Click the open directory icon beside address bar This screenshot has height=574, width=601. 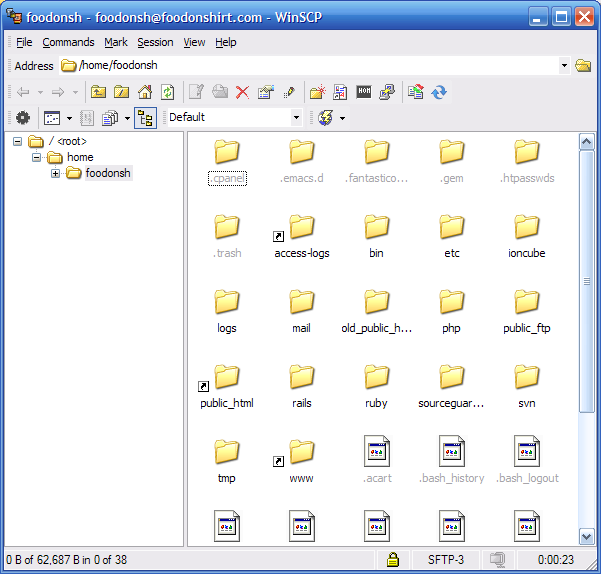(x=583, y=66)
